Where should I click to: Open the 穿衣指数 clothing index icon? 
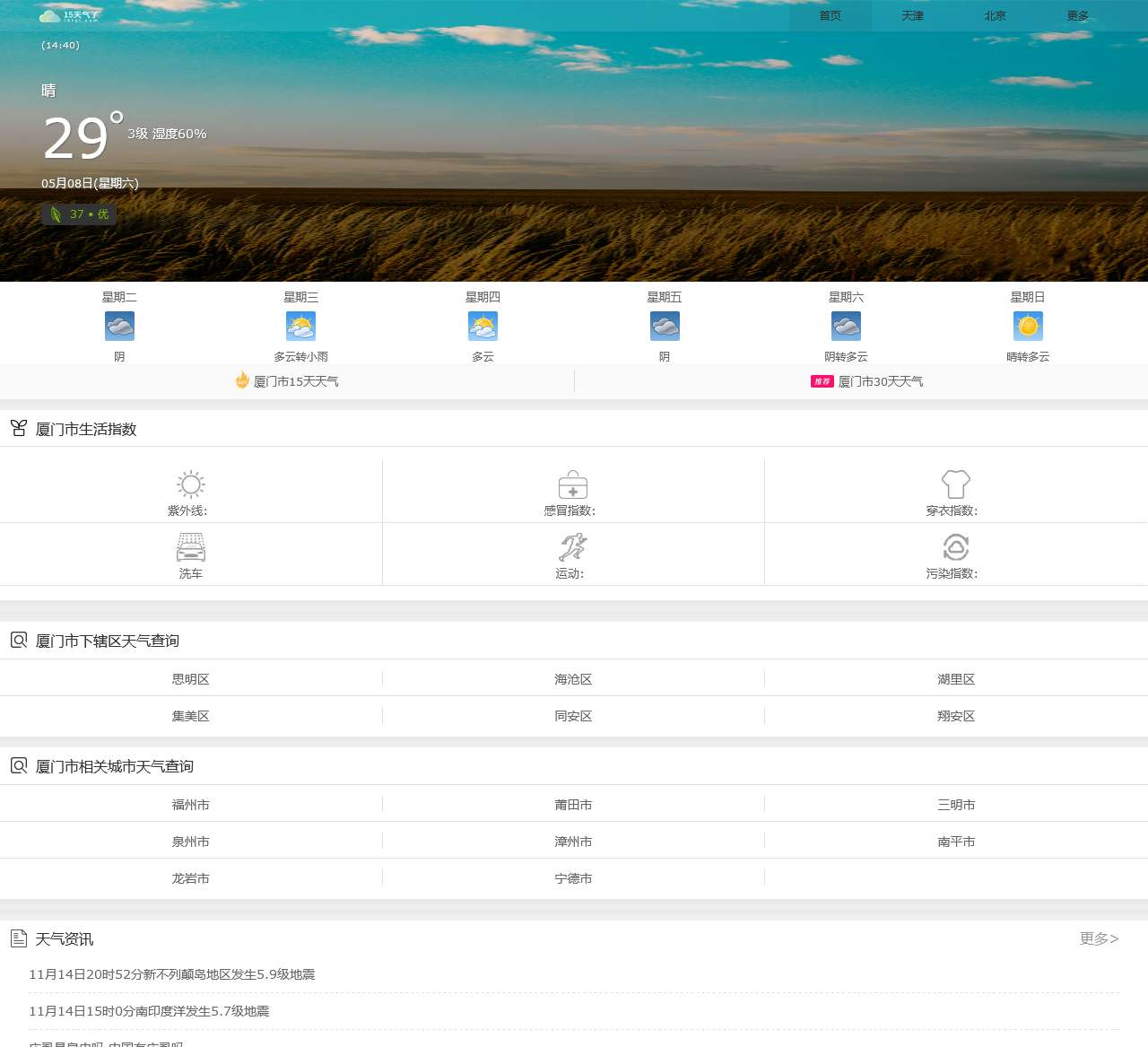[955, 483]
